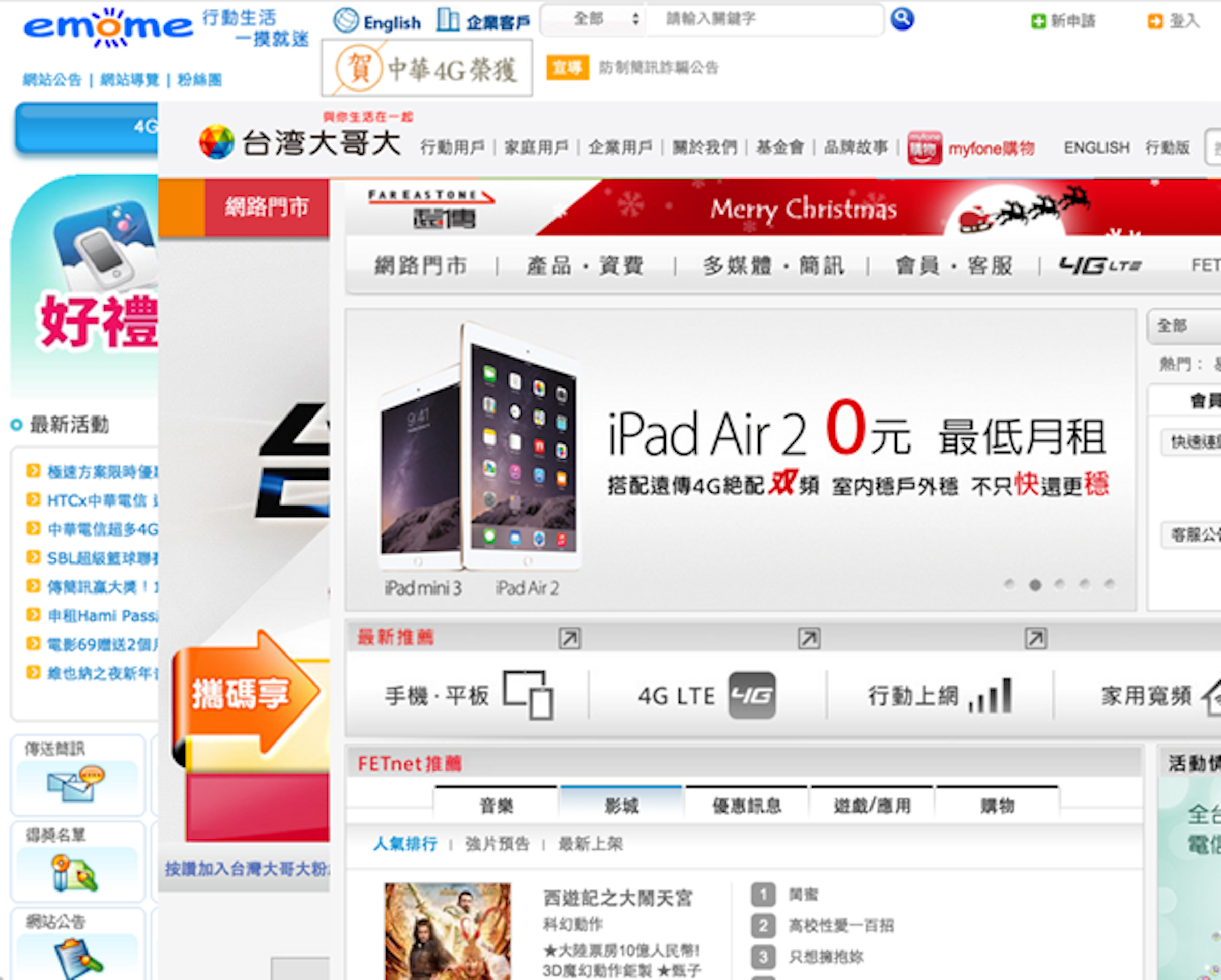Click the blue search magnifier button
The width and height of the screenshot is (1221, 980).
tap(902, 20)
